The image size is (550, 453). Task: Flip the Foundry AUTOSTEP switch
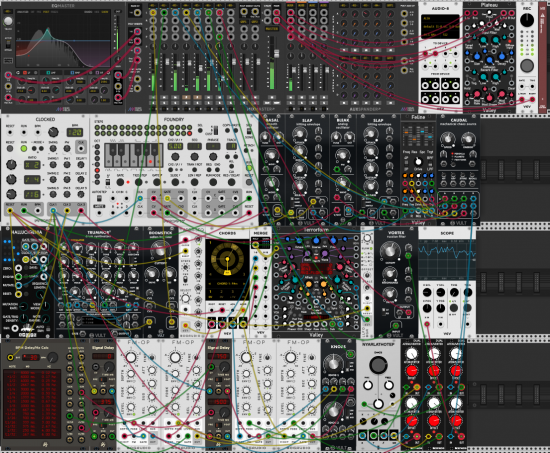click(99, 198)
